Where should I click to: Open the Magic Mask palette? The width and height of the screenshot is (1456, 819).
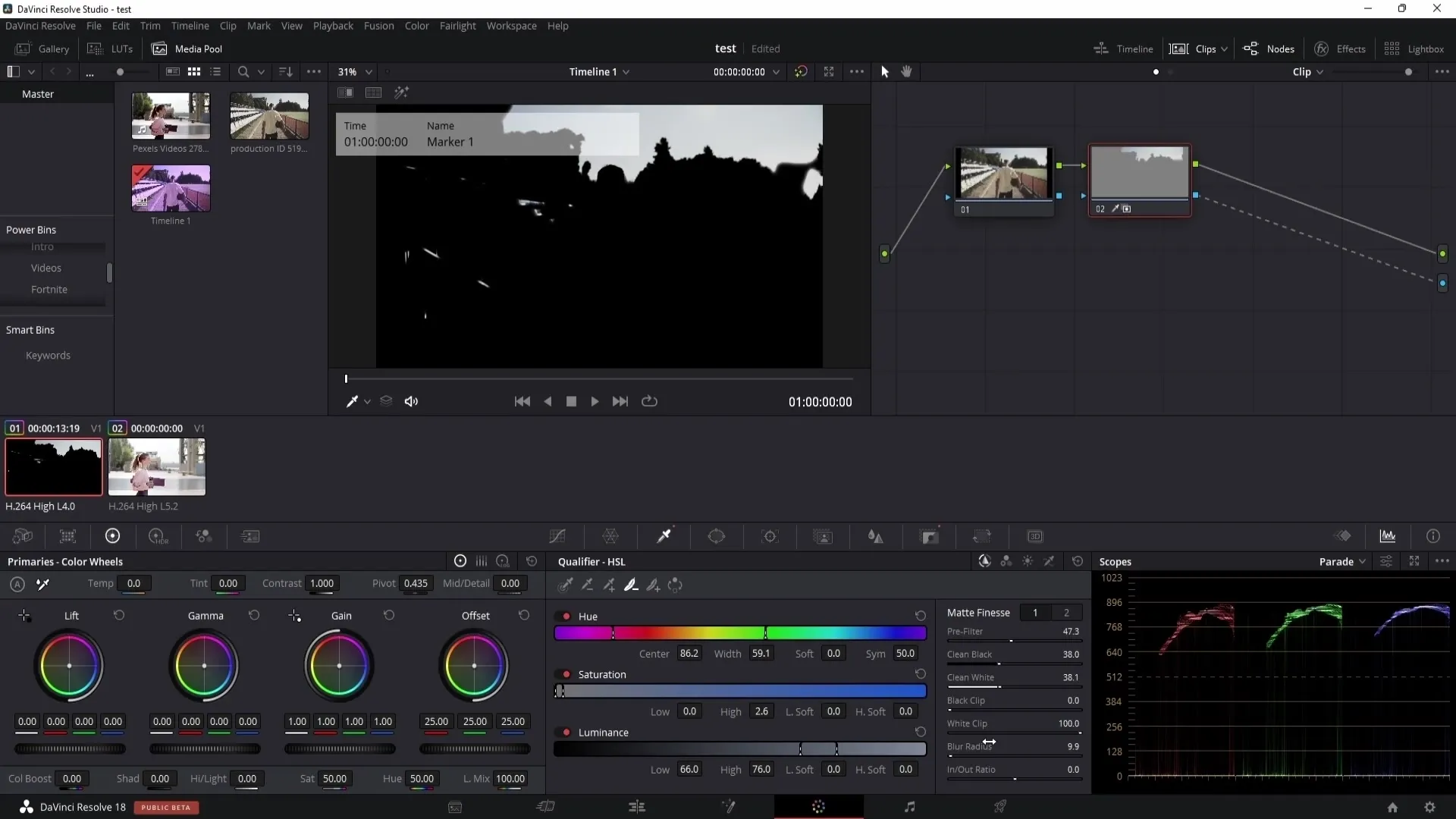(823, 536)
